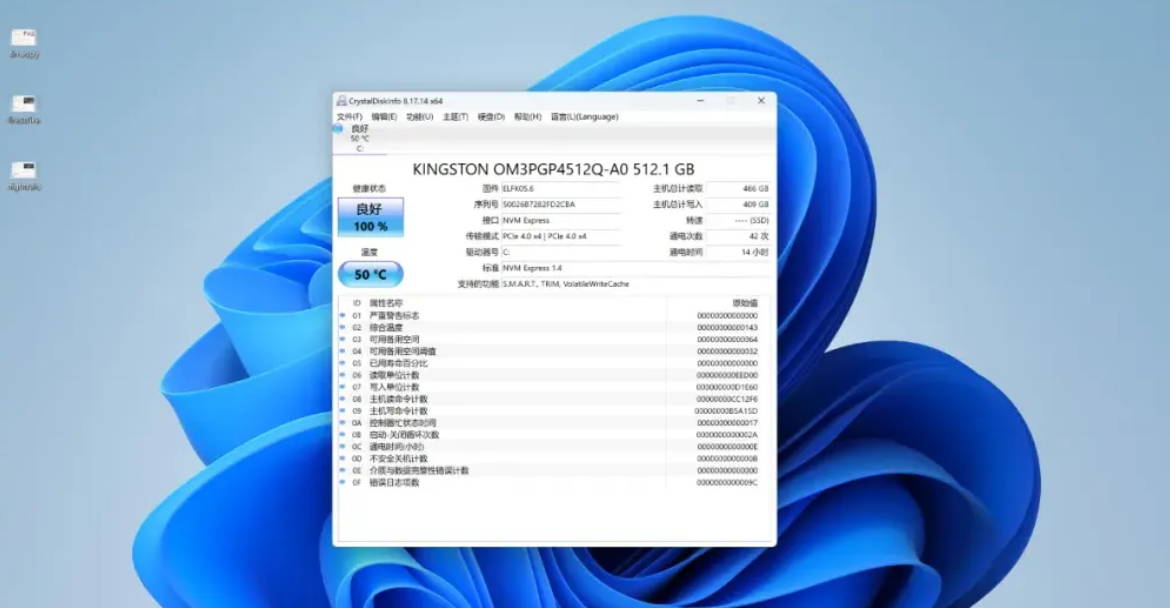This screenshot has height=608, width=1170.
Task: Click the 固件 field showing ELFK05.6
Action: 560,189
